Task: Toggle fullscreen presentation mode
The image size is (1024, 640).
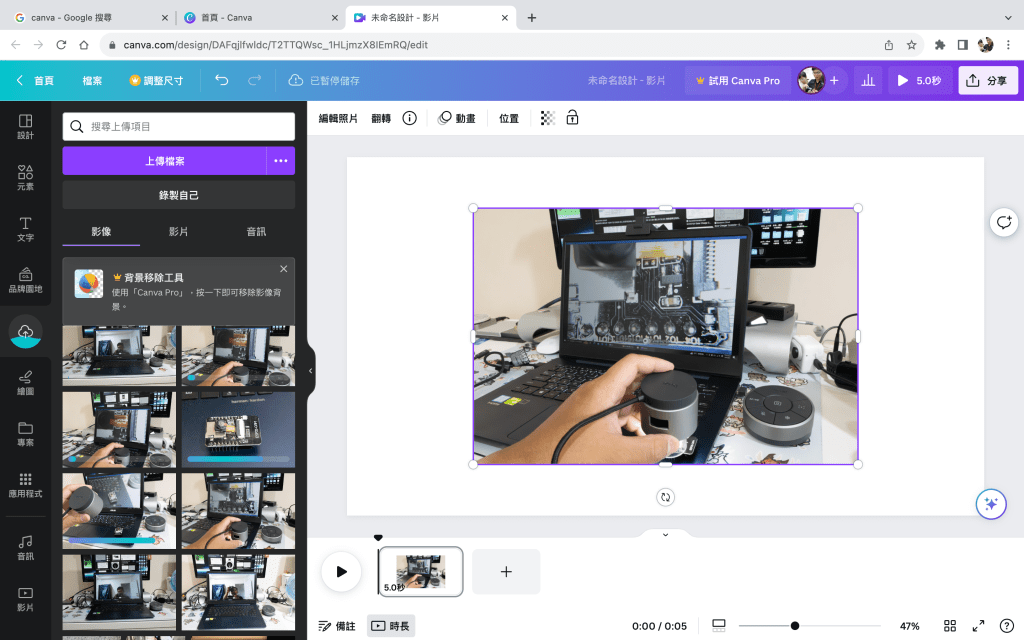Action: tap(978, 626)
